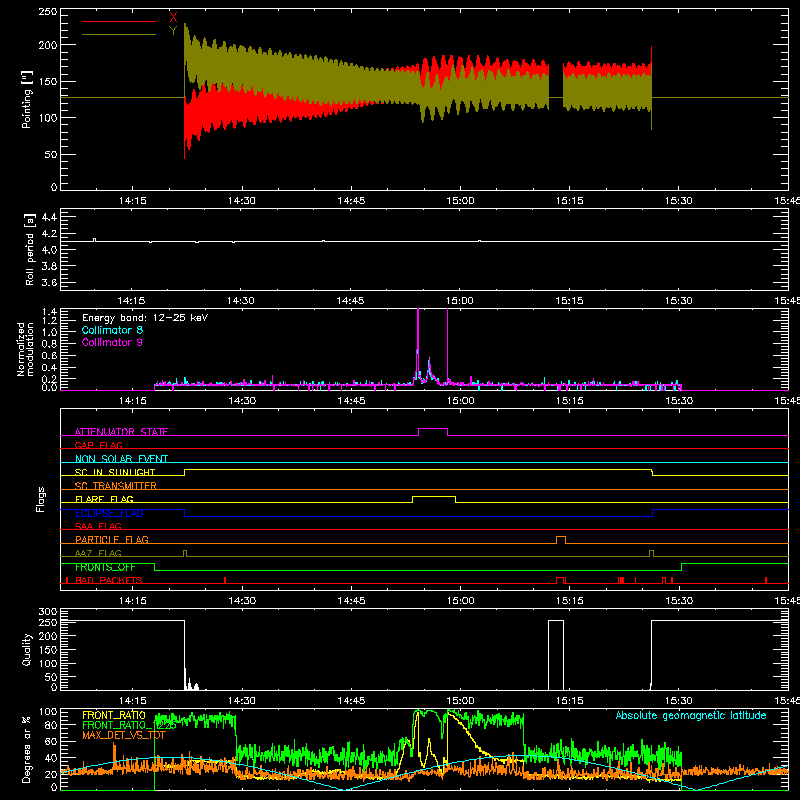Click the '4.4' tick on Roll period axis
This screenshot has width=800, height=800.
(x=49, y=217)
